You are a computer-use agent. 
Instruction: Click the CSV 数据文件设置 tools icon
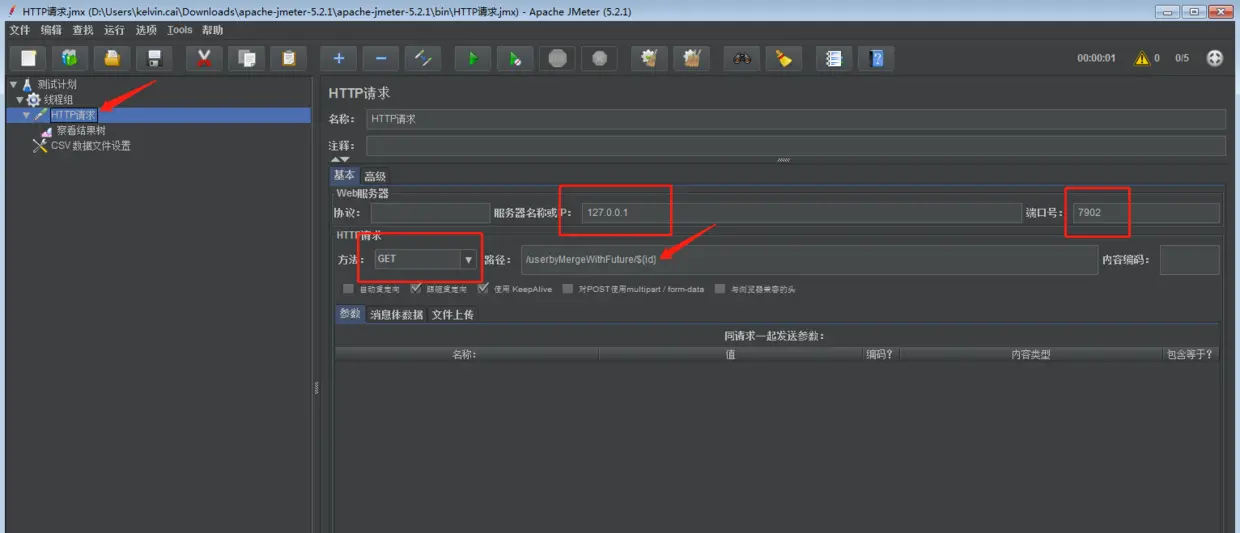tap(40, 146)
